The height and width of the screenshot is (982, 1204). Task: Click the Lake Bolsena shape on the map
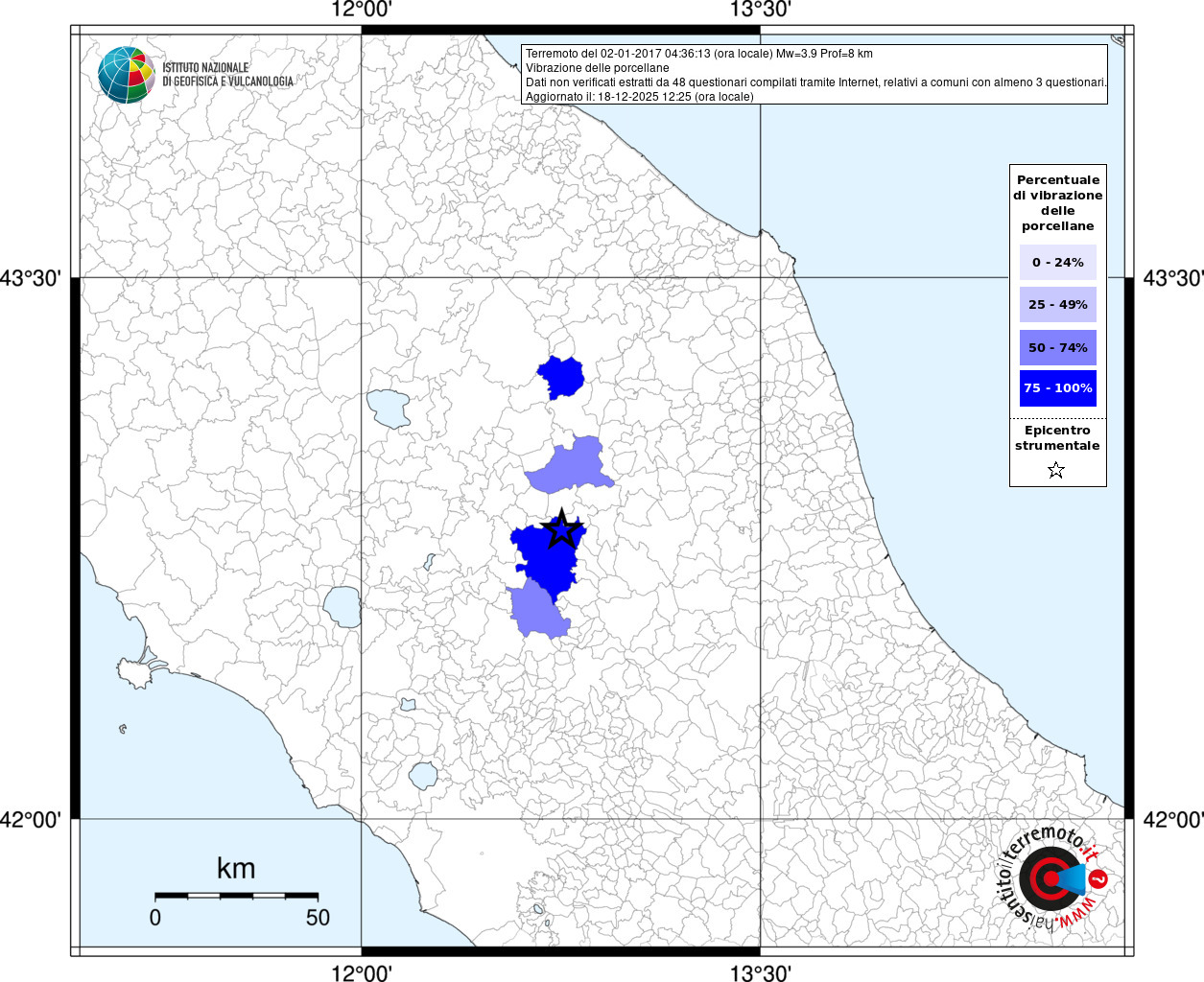(342, 606)
